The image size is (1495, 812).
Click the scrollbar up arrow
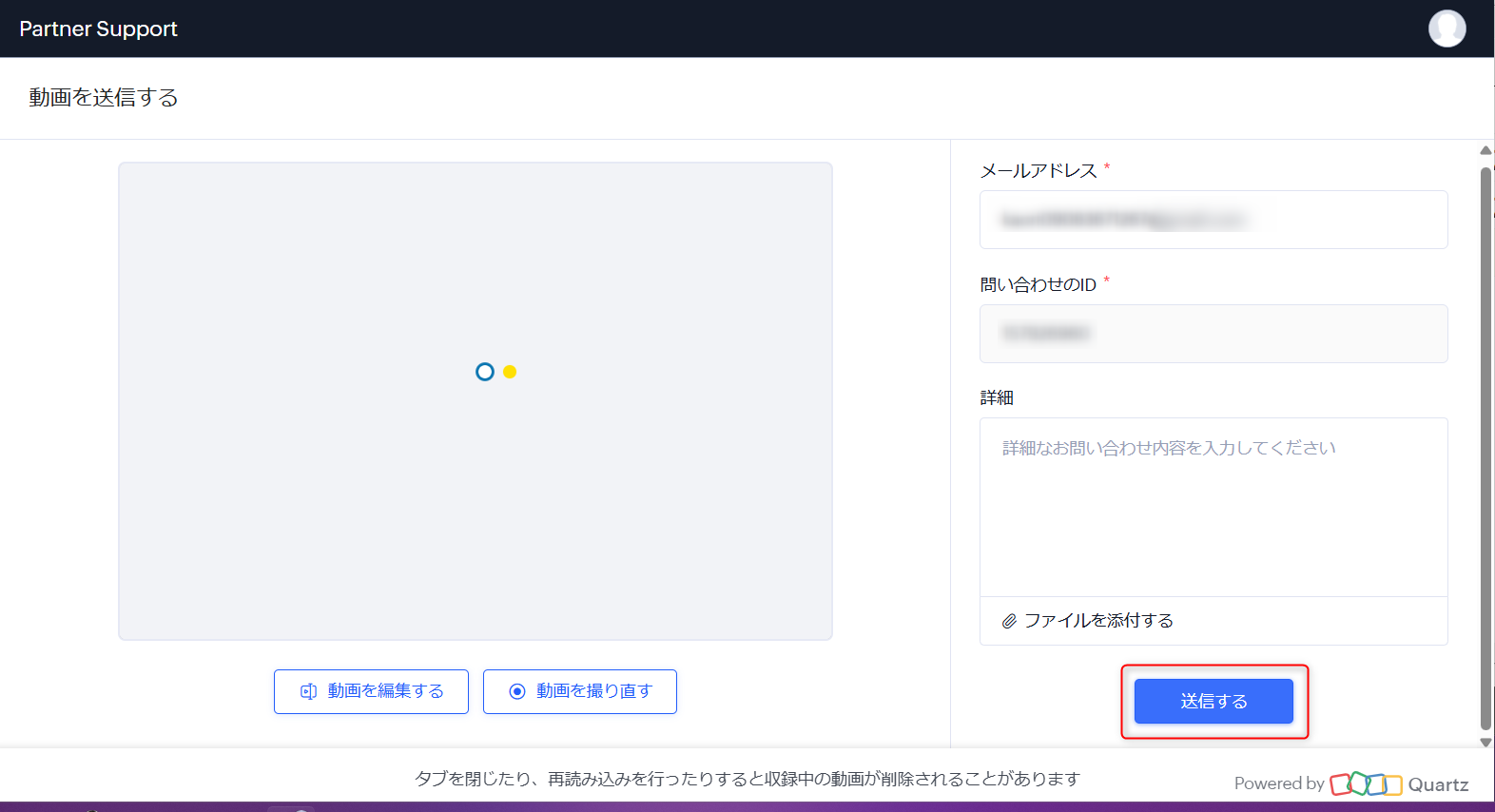[x=1485, y=150]
